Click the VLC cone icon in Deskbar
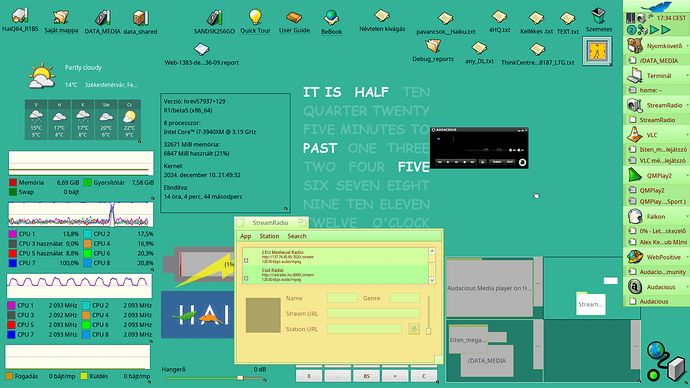 click(x=635, y=135)
